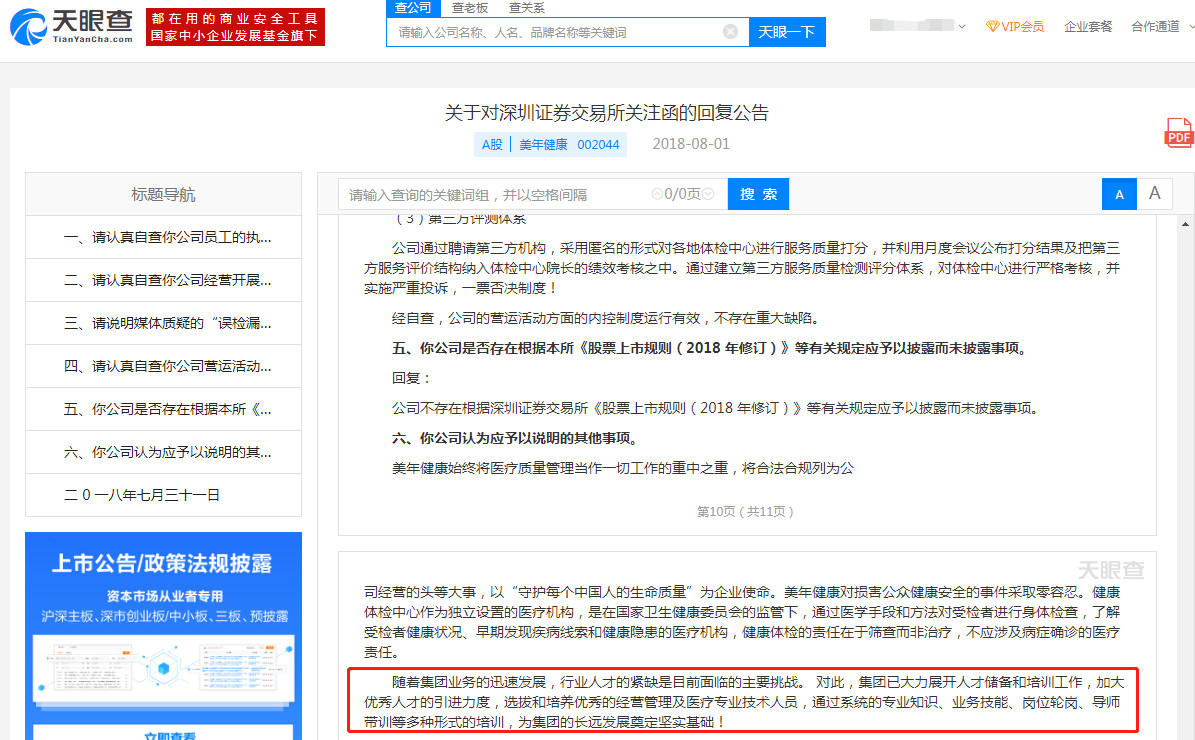Open the 企业套餐 link

tap(1088, 27)
